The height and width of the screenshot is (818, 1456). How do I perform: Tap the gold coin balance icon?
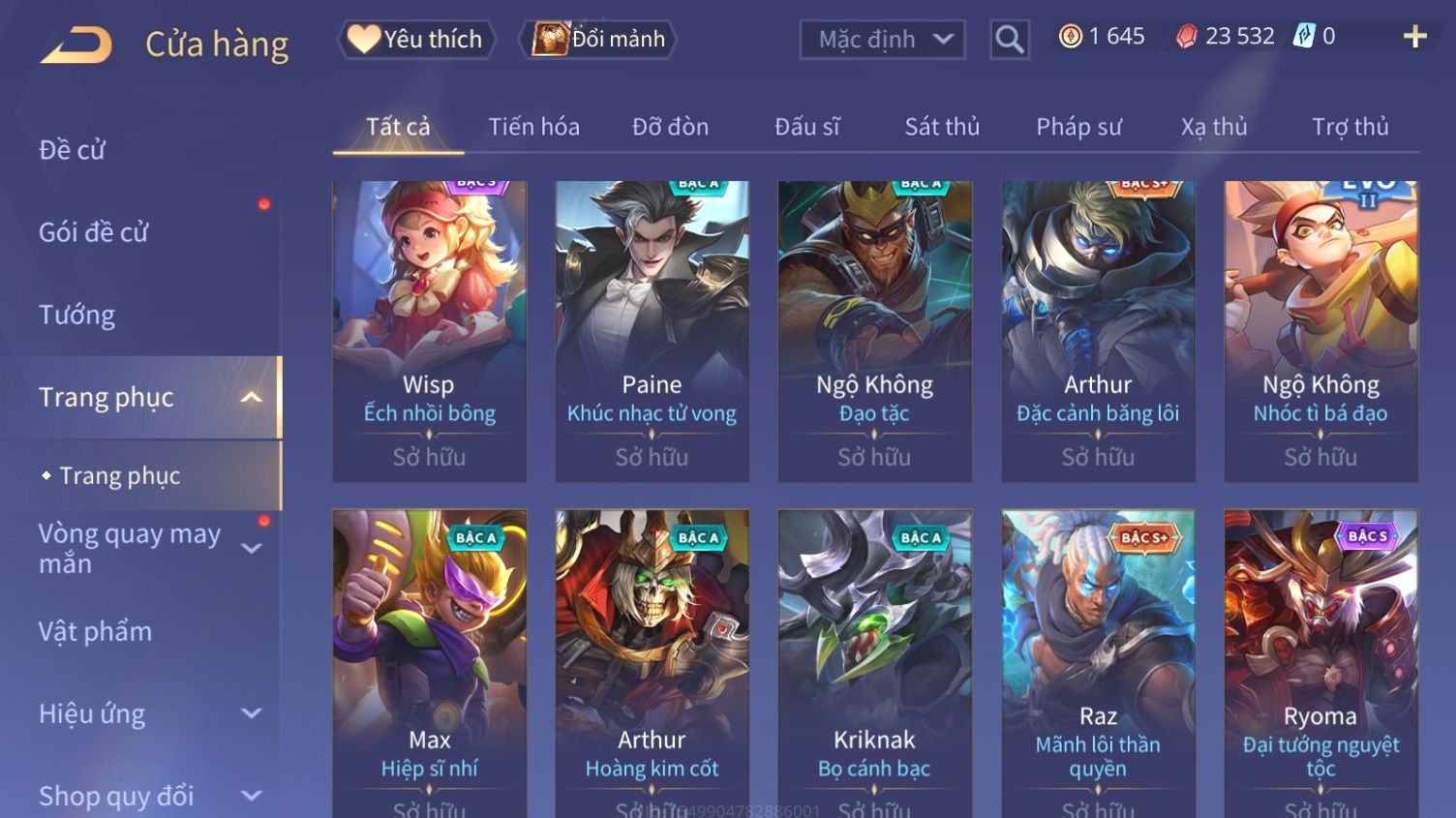coord(1070,37)
